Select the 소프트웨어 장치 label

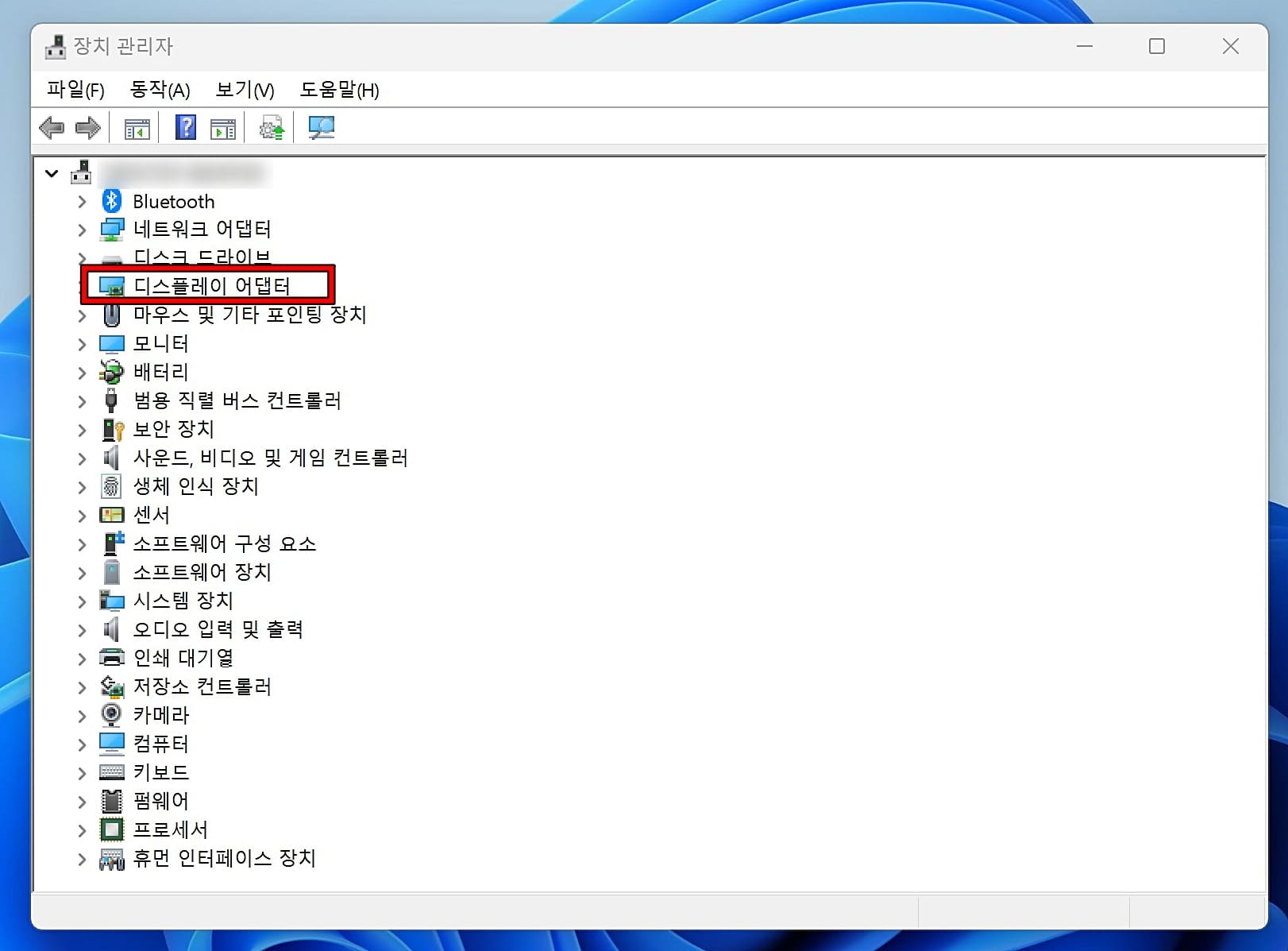click(202, 572)
